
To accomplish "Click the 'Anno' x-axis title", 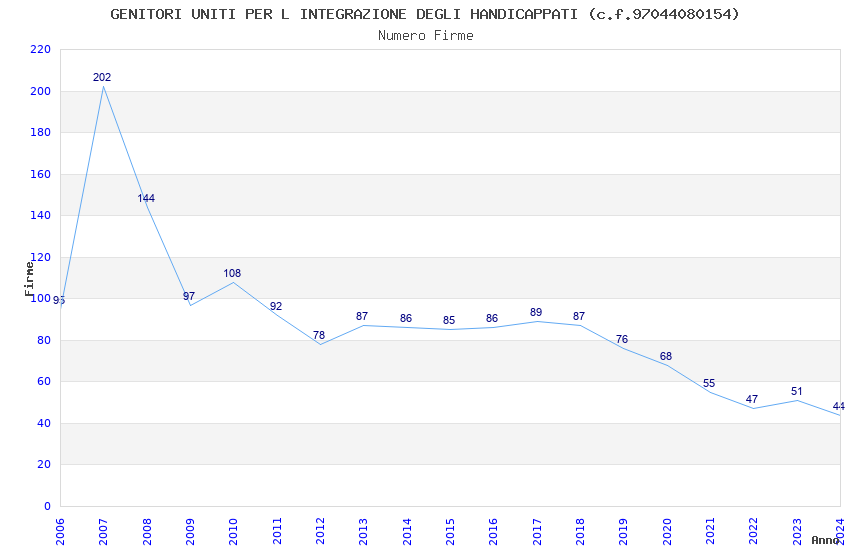I will tap(825, 540).
